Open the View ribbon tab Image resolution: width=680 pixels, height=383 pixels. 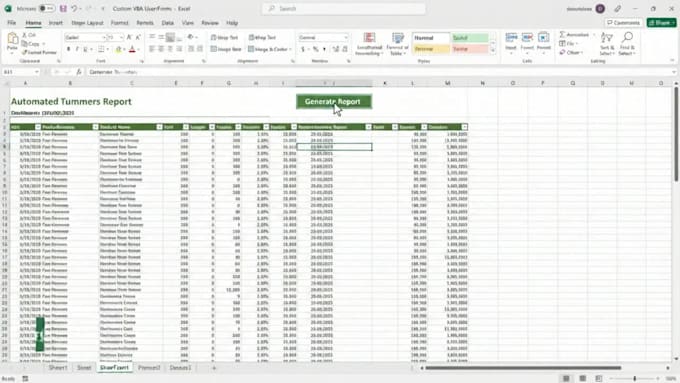(187, 23)
